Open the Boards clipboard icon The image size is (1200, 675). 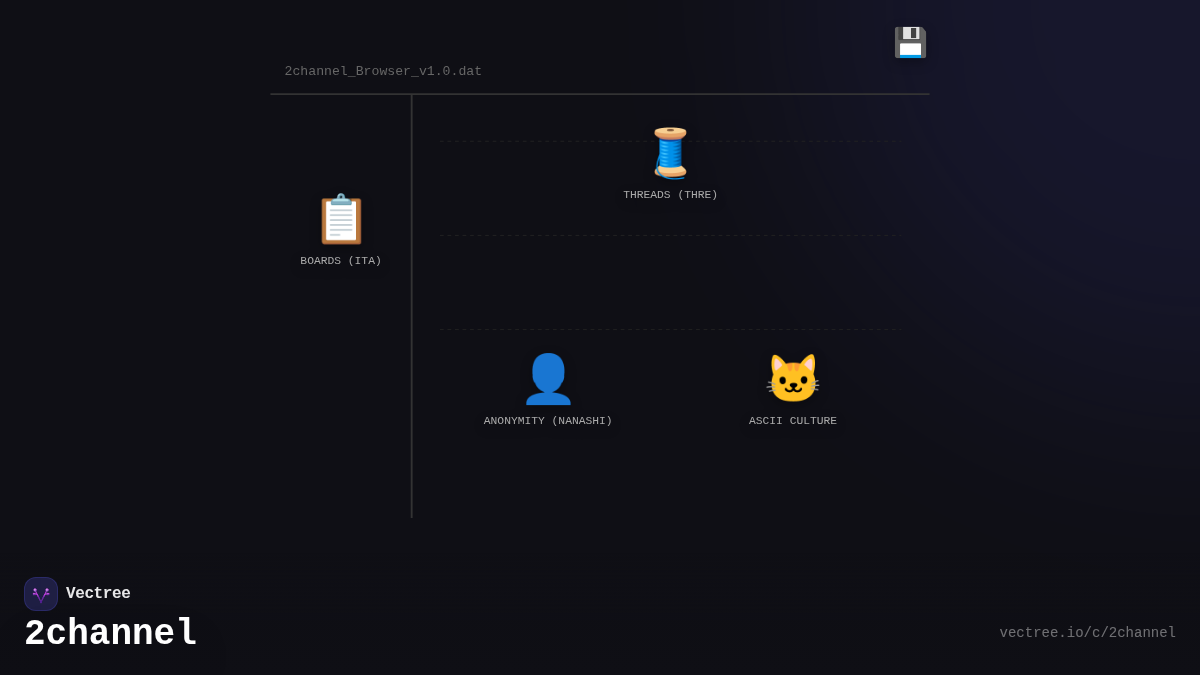(341, 219)
